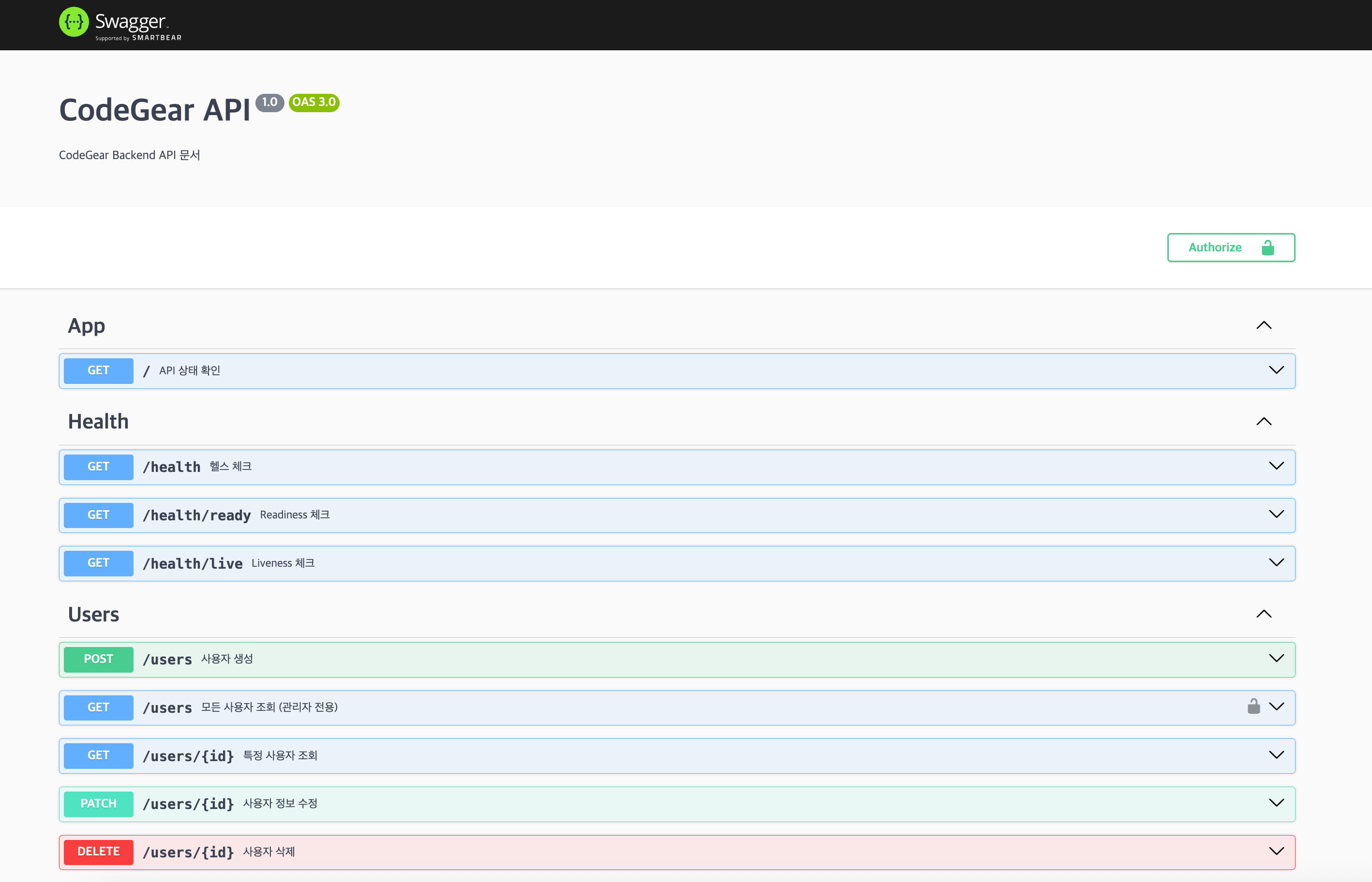Click the 1.0 version badge
Screen dimensions: 1372x882
(269, 103)
